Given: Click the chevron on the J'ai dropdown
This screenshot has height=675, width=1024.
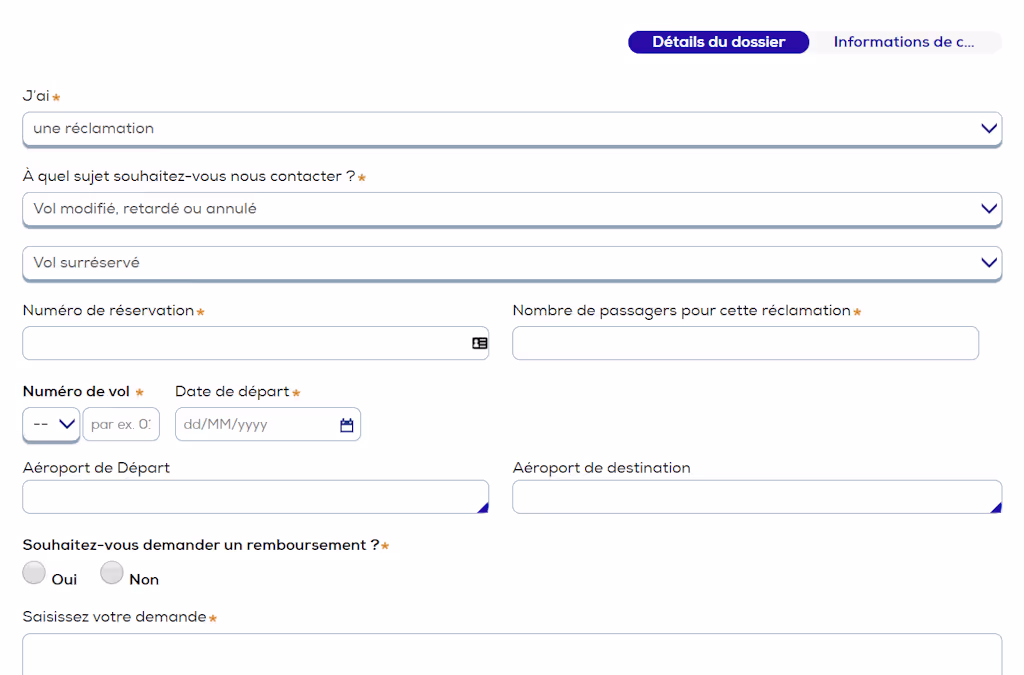Looking at the screenshot, I should (x=988, y=128).
